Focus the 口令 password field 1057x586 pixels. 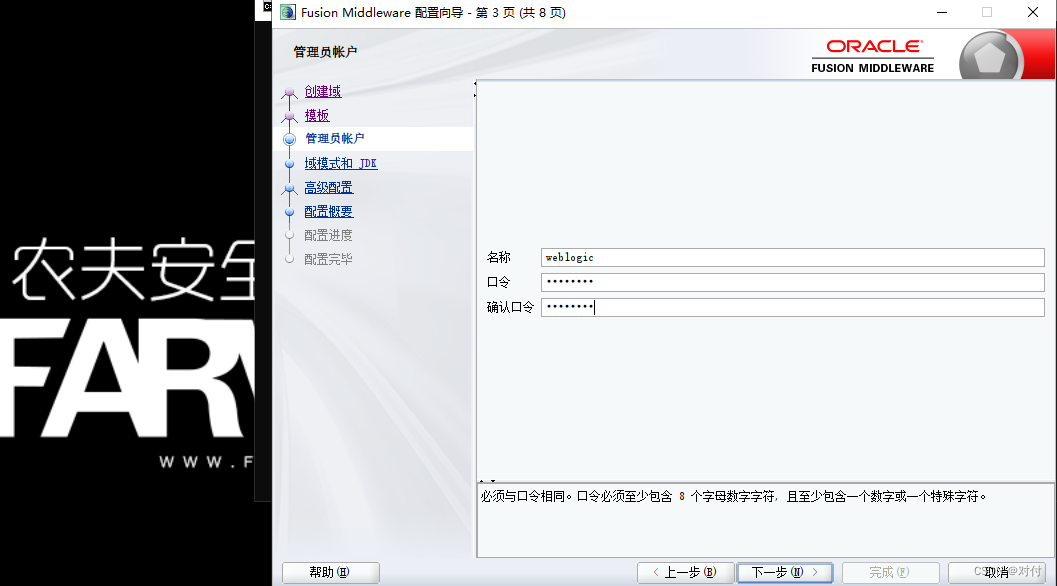pos(793,282)
